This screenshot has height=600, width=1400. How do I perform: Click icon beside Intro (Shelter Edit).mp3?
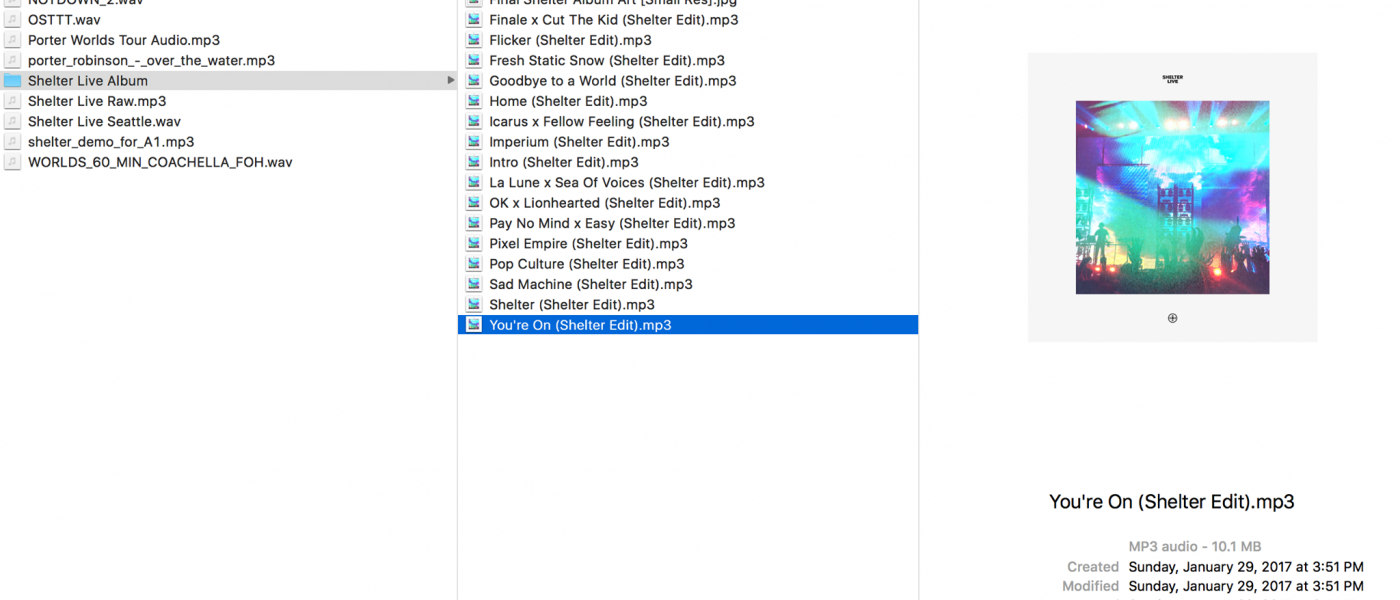coord(474,162)
